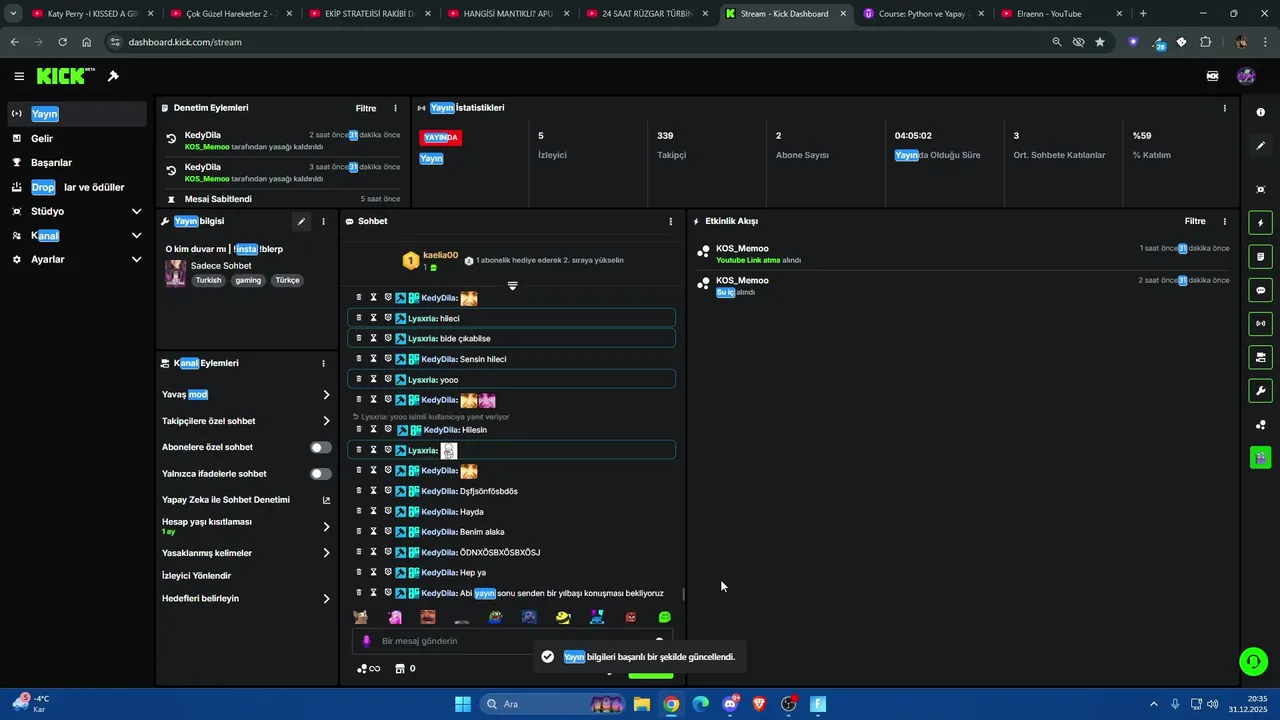Switch to Katy Perry browser tab
The image size is (1280, 720).
pos(92,14)
